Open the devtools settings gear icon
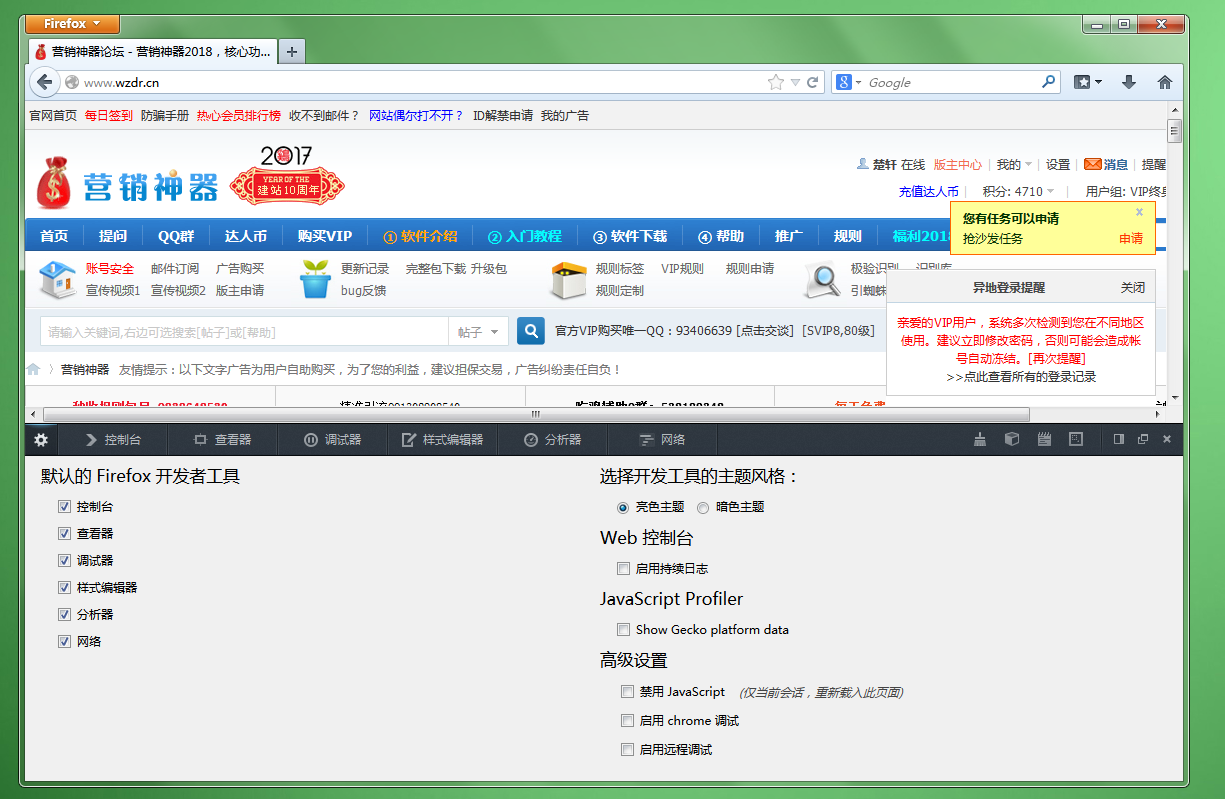 click(41, 439)
